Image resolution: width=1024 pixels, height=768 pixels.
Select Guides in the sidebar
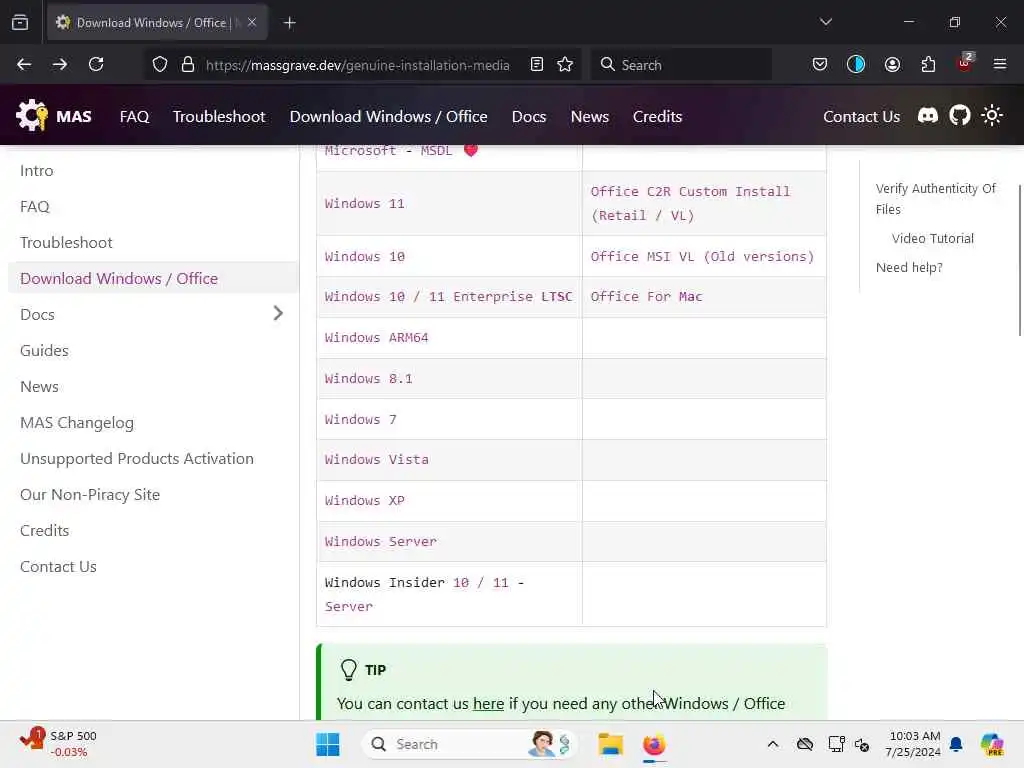(44, 351)
